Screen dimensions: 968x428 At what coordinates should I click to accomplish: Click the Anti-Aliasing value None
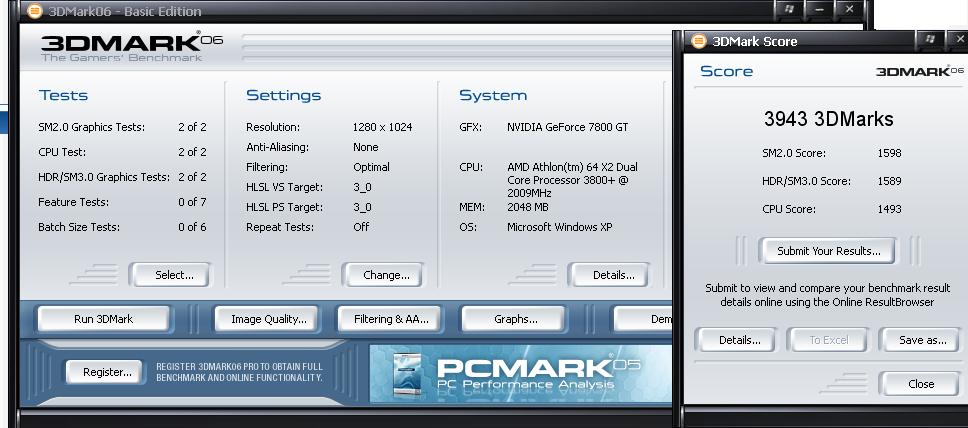point(365,147)
